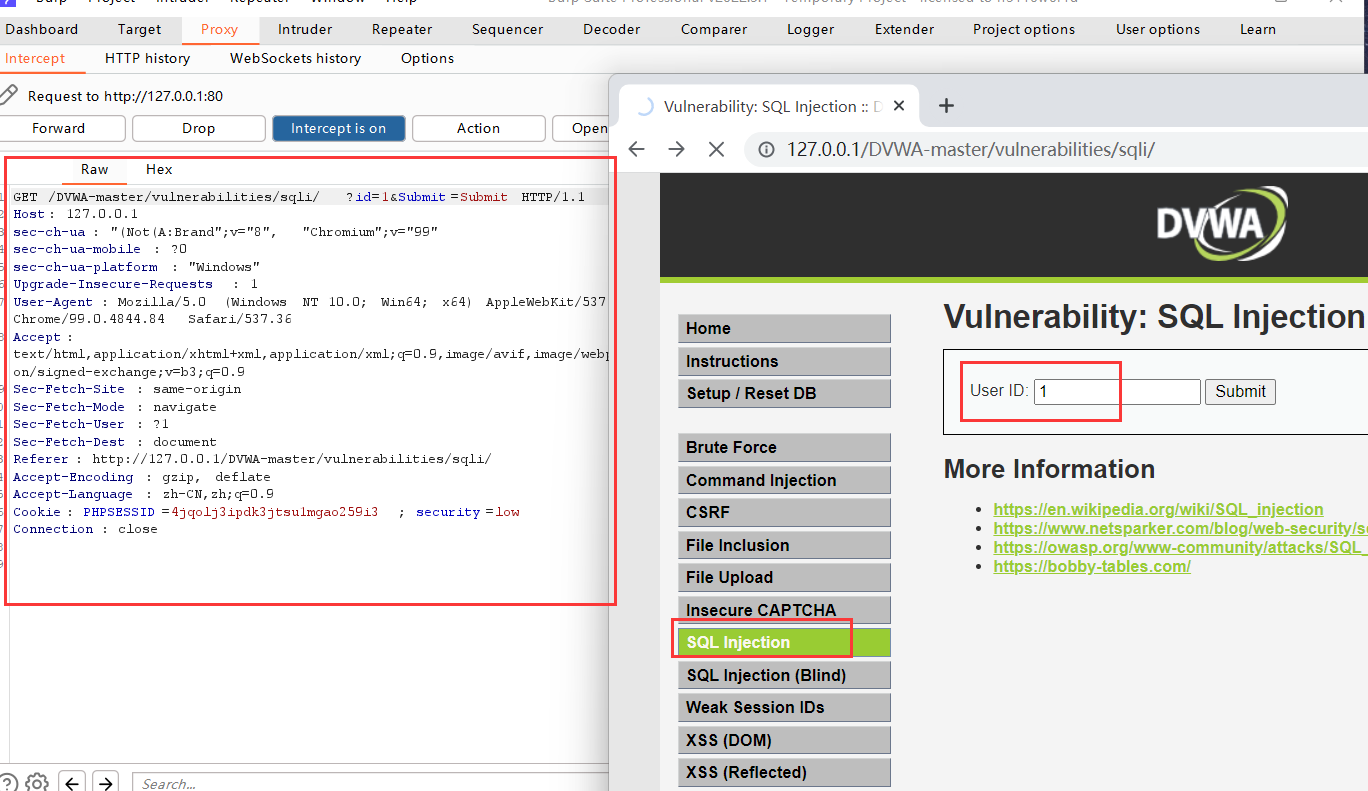Screen dimensions: 1368x791
Task: Open the Comparer tab
Action: coord(714,29)
